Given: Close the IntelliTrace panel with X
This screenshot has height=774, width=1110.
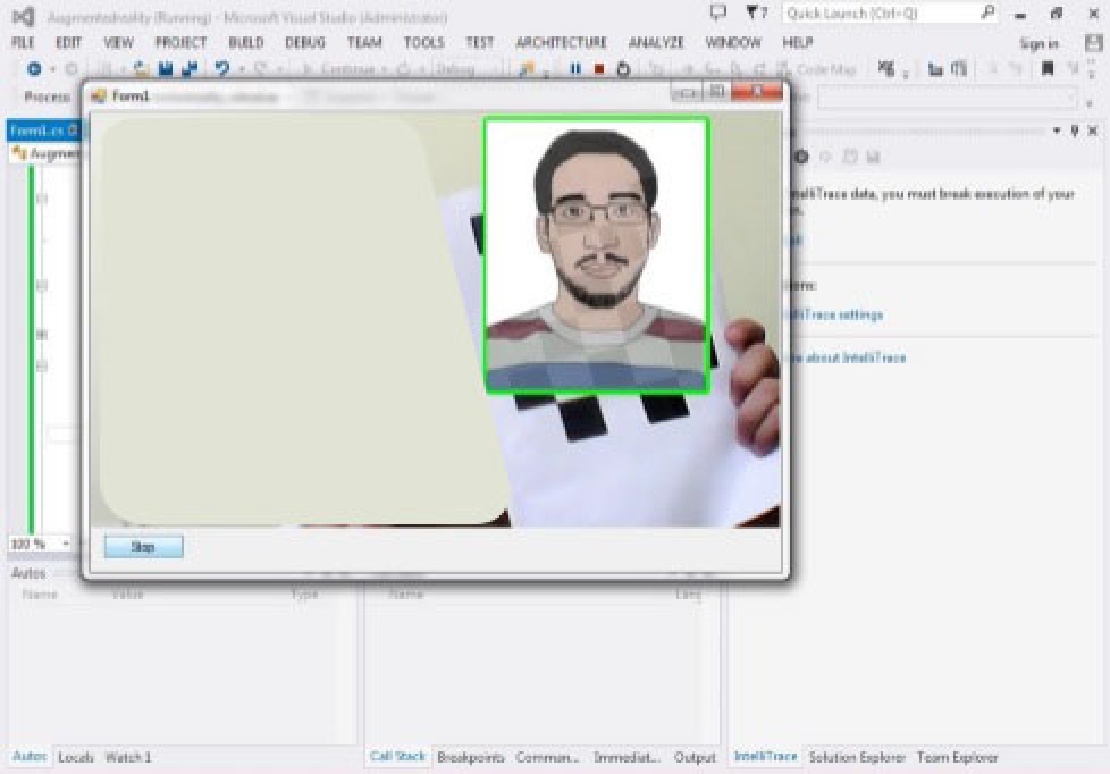Looking at the screenshot, I should click(x=1092, y=130).
